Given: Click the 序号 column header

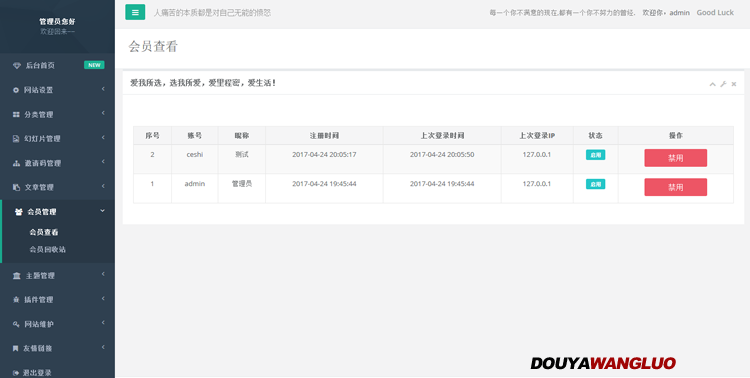Looking at the screenshot, I should click(x=153, y=136).
